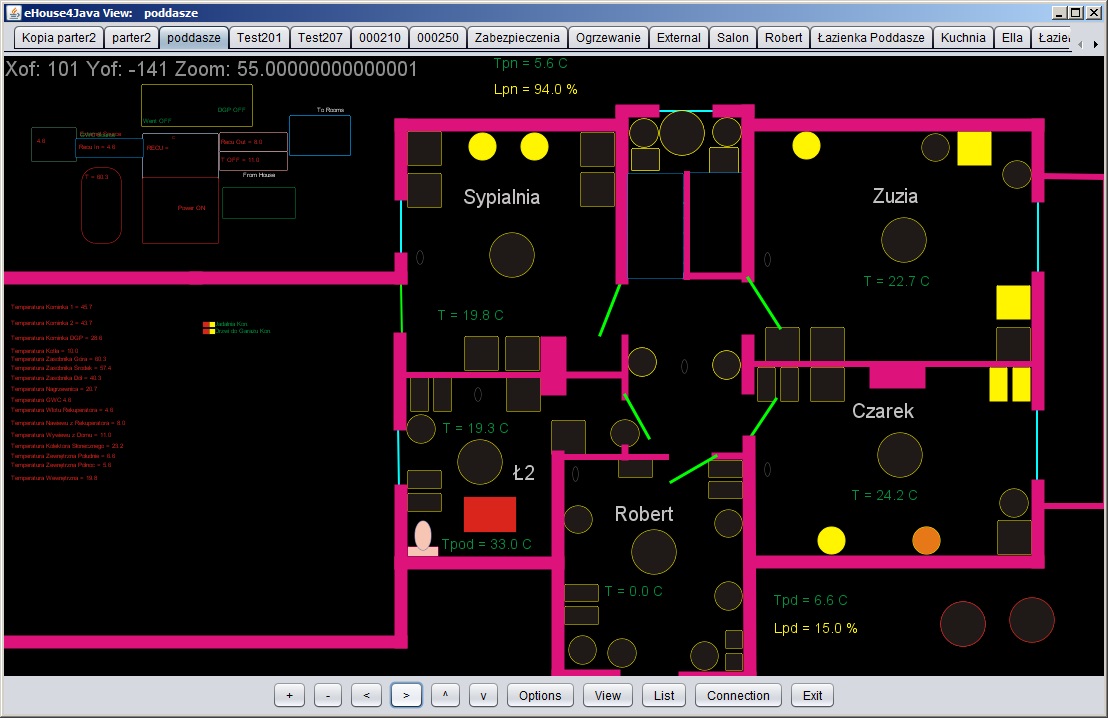Select the large circle in room Ł2

(x=480, y=460)
